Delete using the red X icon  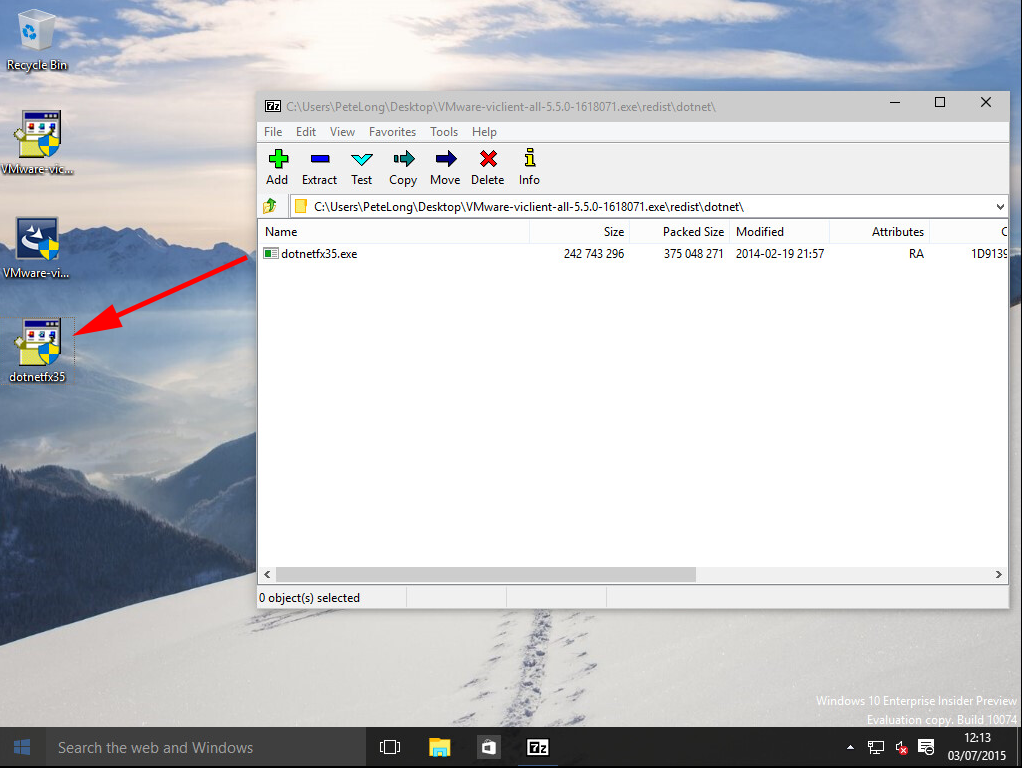pyautogui.click(x=488, y=158)
